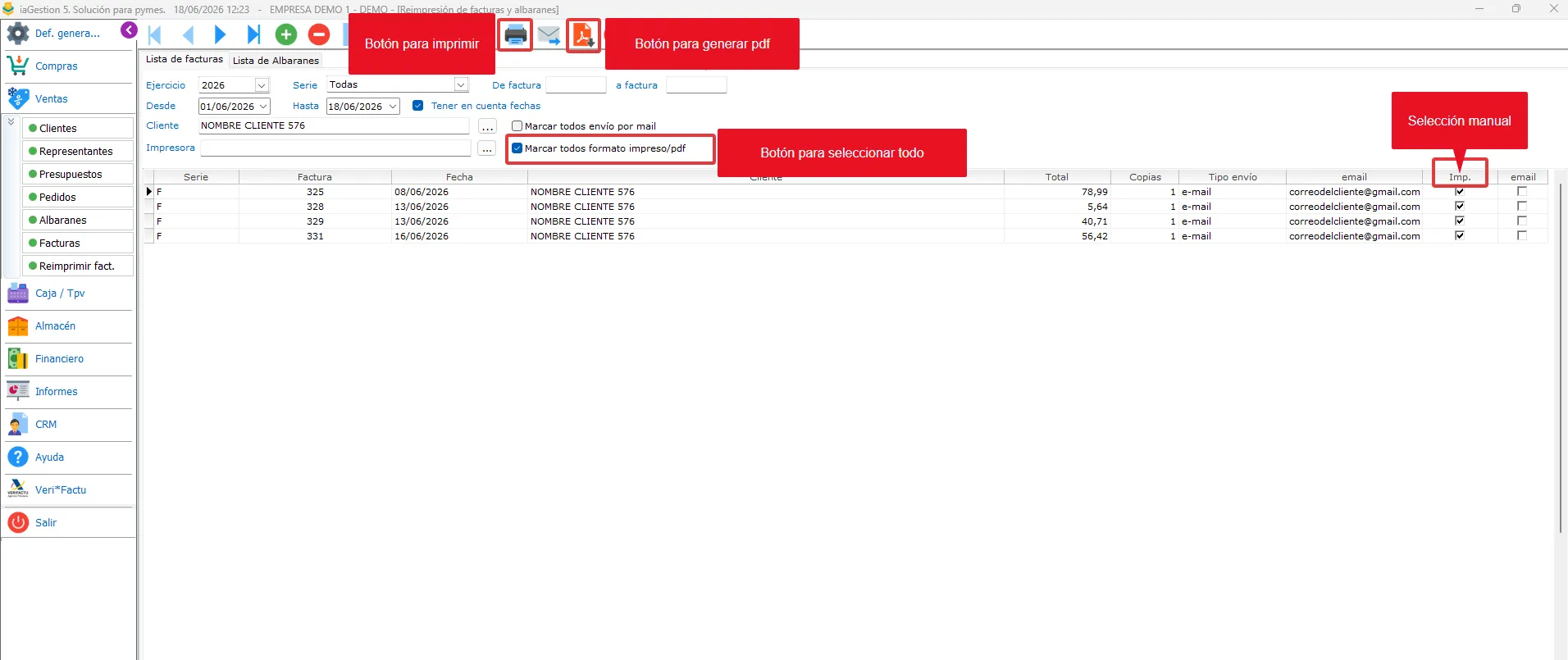Viewport: 1568px width, 660px height.
Task: Open the Desde date picker
Action: click(263, 107)
